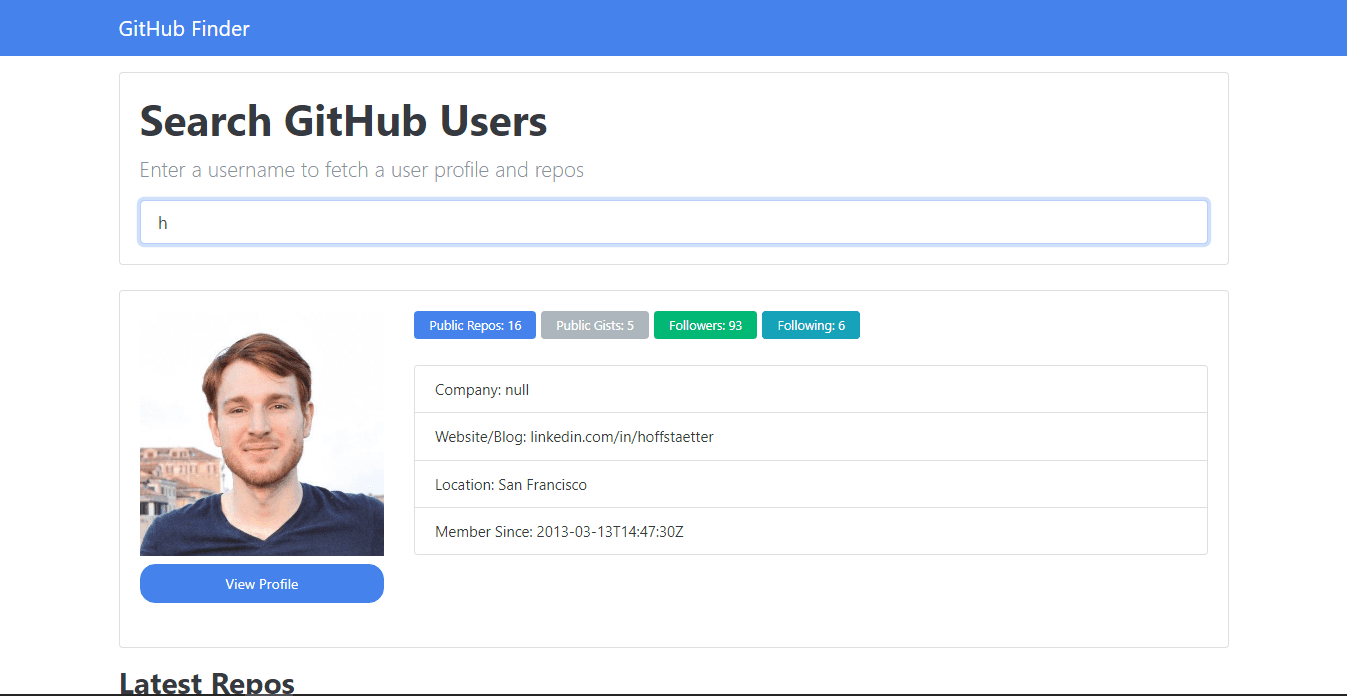Open the user's page with View Profile
The height and width of the screenshot is (696, 1347).
tap(262, 584)
